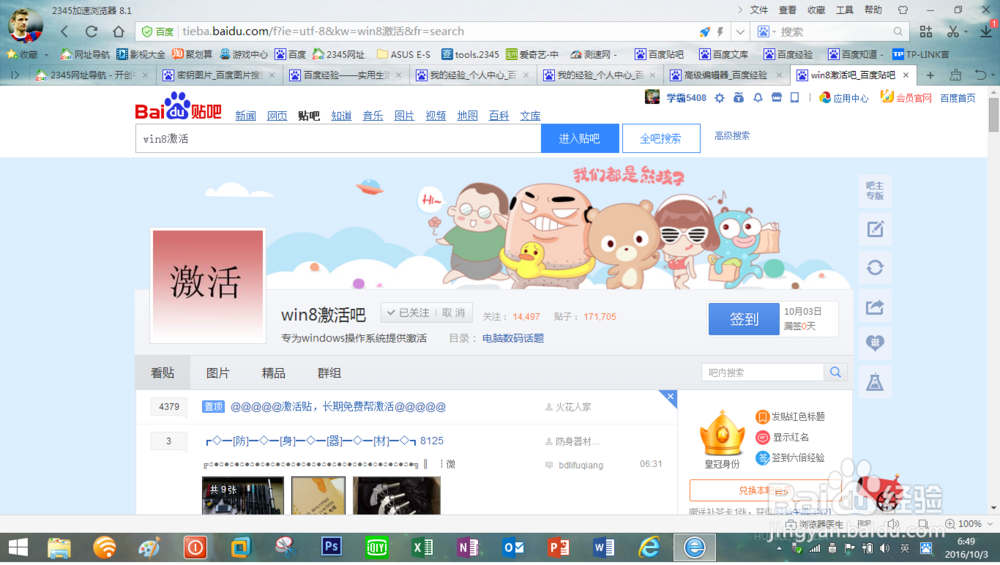Click the share arrow icon in right sidebar

875,307
